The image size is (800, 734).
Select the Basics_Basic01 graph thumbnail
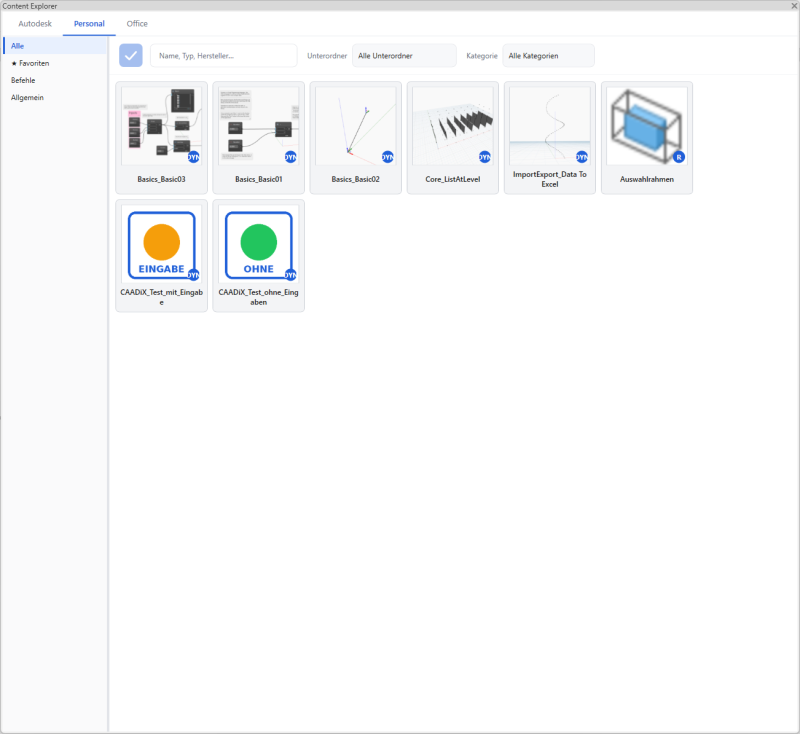point(258,125)
